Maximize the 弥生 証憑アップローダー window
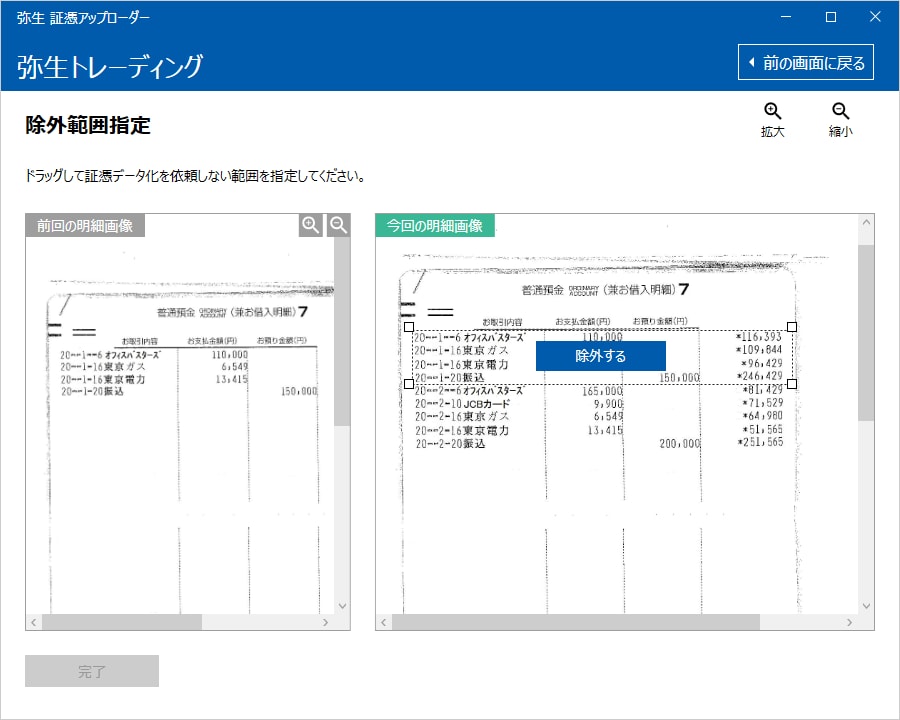 pos(830,17)
